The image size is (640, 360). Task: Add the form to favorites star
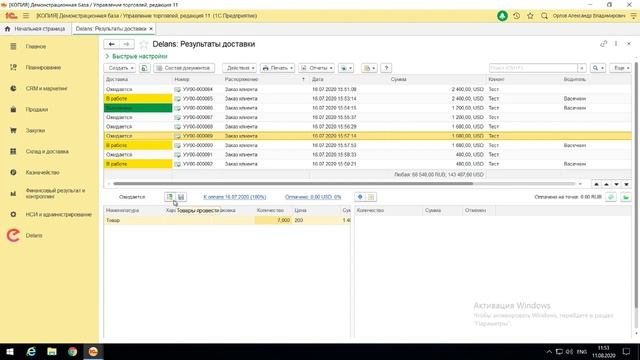[x=144, y=44]
